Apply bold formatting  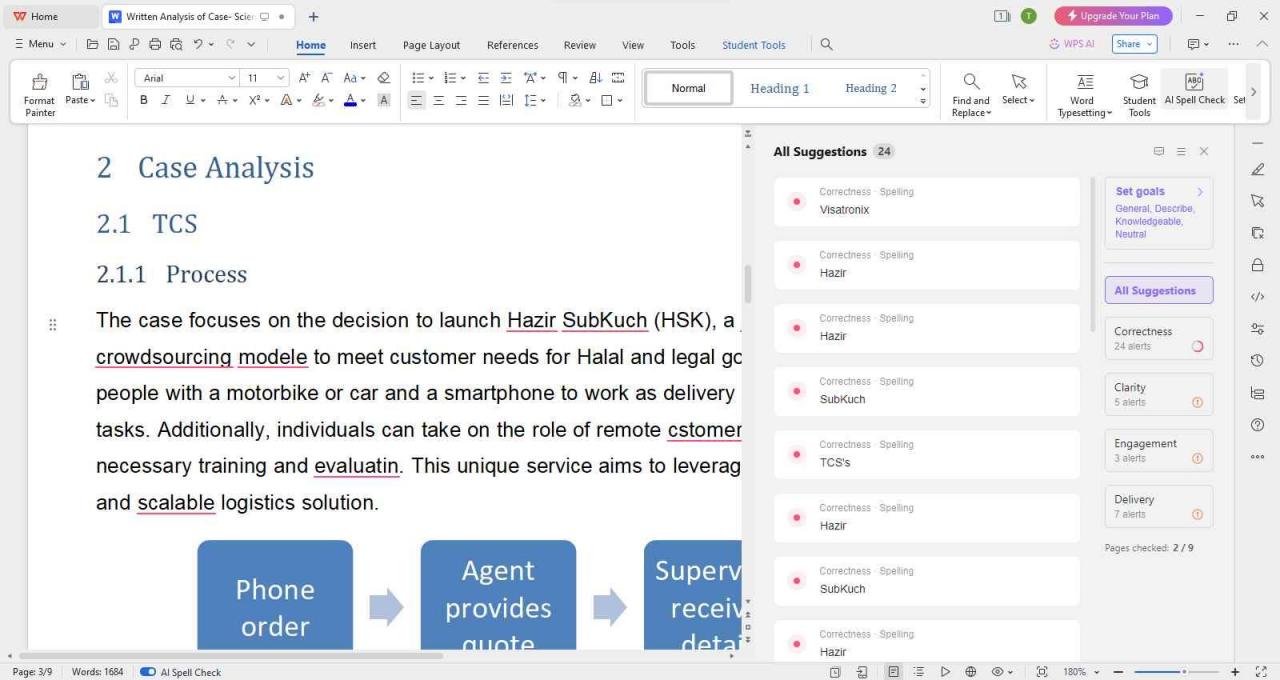144,100
